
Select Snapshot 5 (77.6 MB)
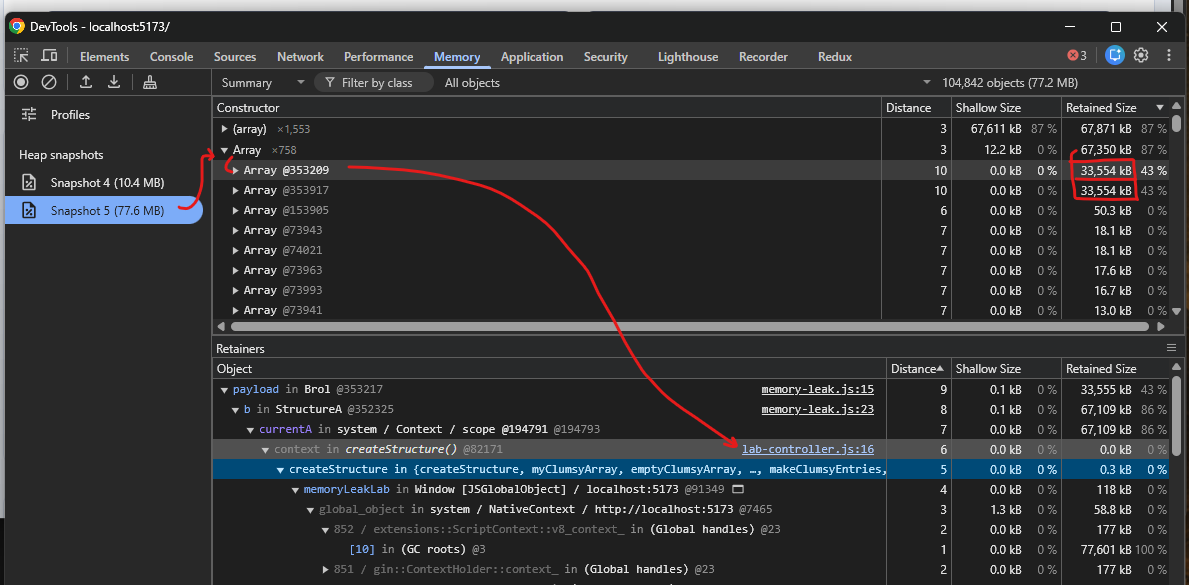point(104,210)
